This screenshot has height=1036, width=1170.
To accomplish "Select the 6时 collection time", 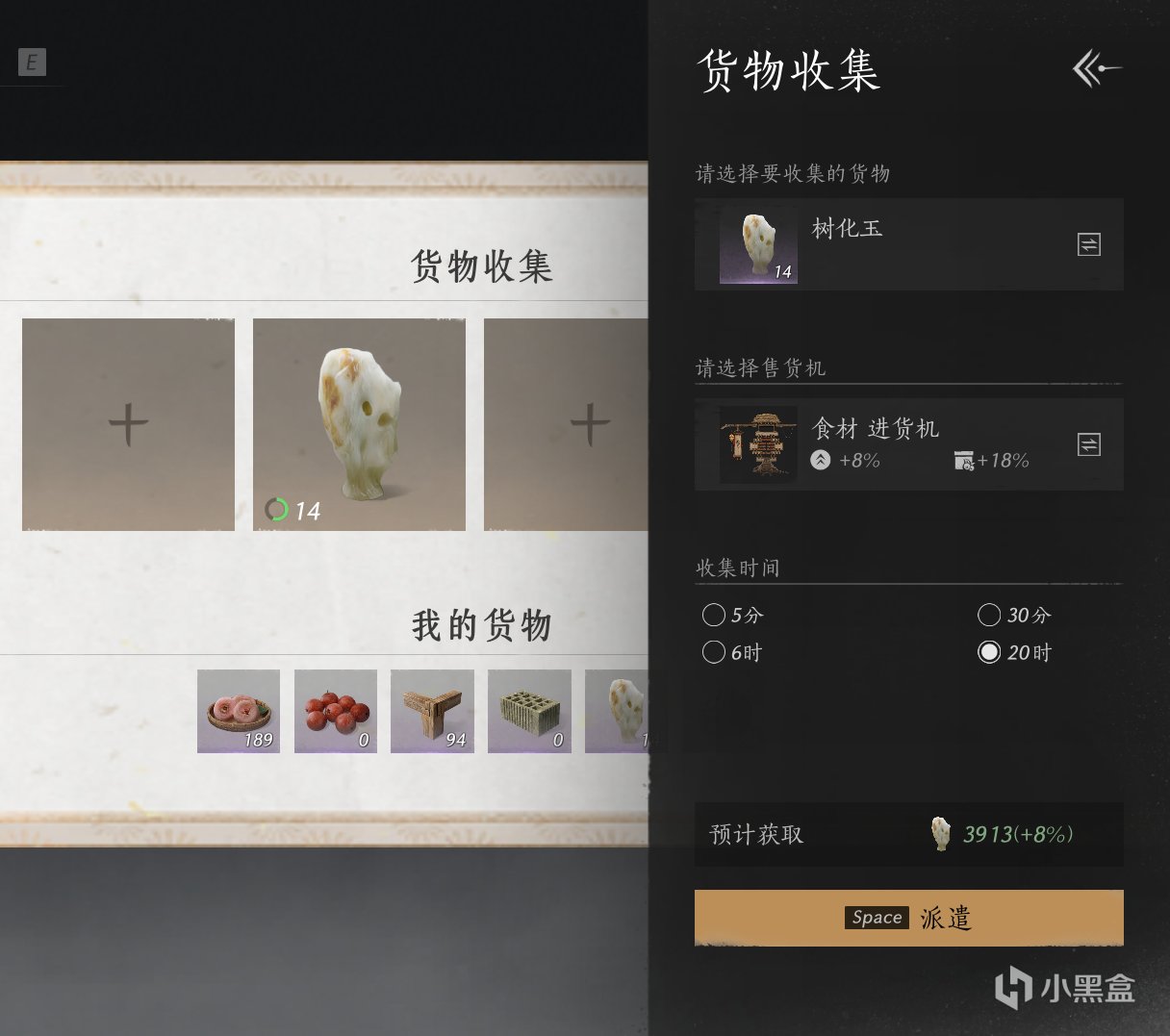I will 714,652.
